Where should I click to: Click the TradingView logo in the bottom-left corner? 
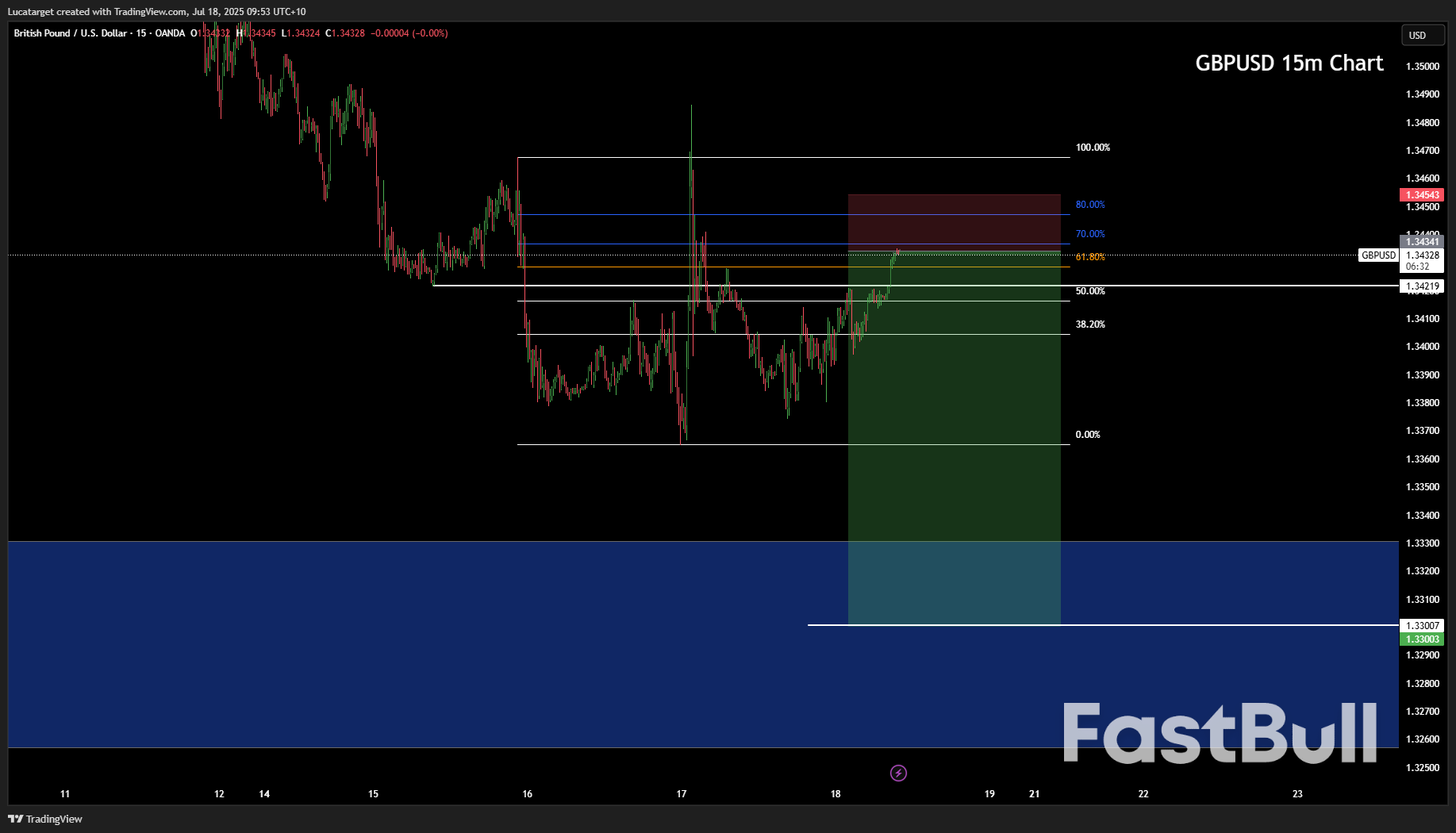(44, 819)
